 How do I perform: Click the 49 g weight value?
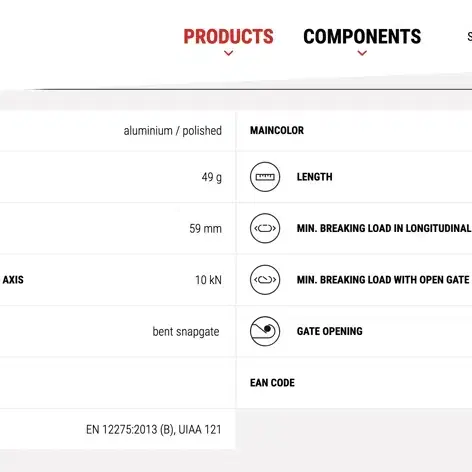pos(212,177)
